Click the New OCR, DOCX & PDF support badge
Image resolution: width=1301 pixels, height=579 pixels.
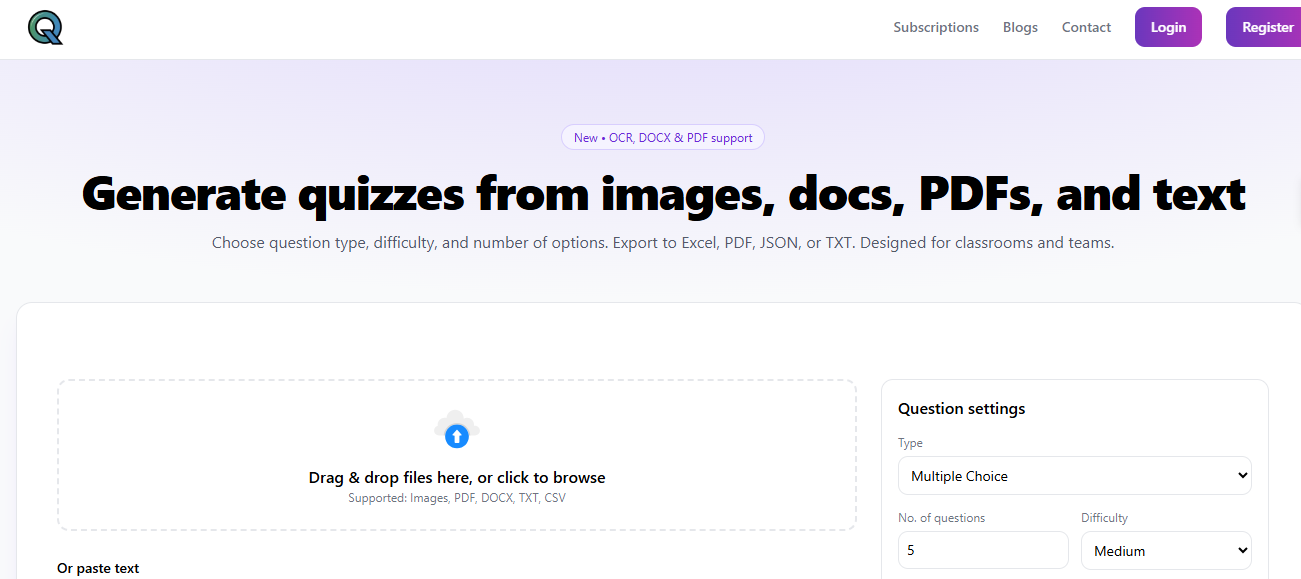coord(663,137)
